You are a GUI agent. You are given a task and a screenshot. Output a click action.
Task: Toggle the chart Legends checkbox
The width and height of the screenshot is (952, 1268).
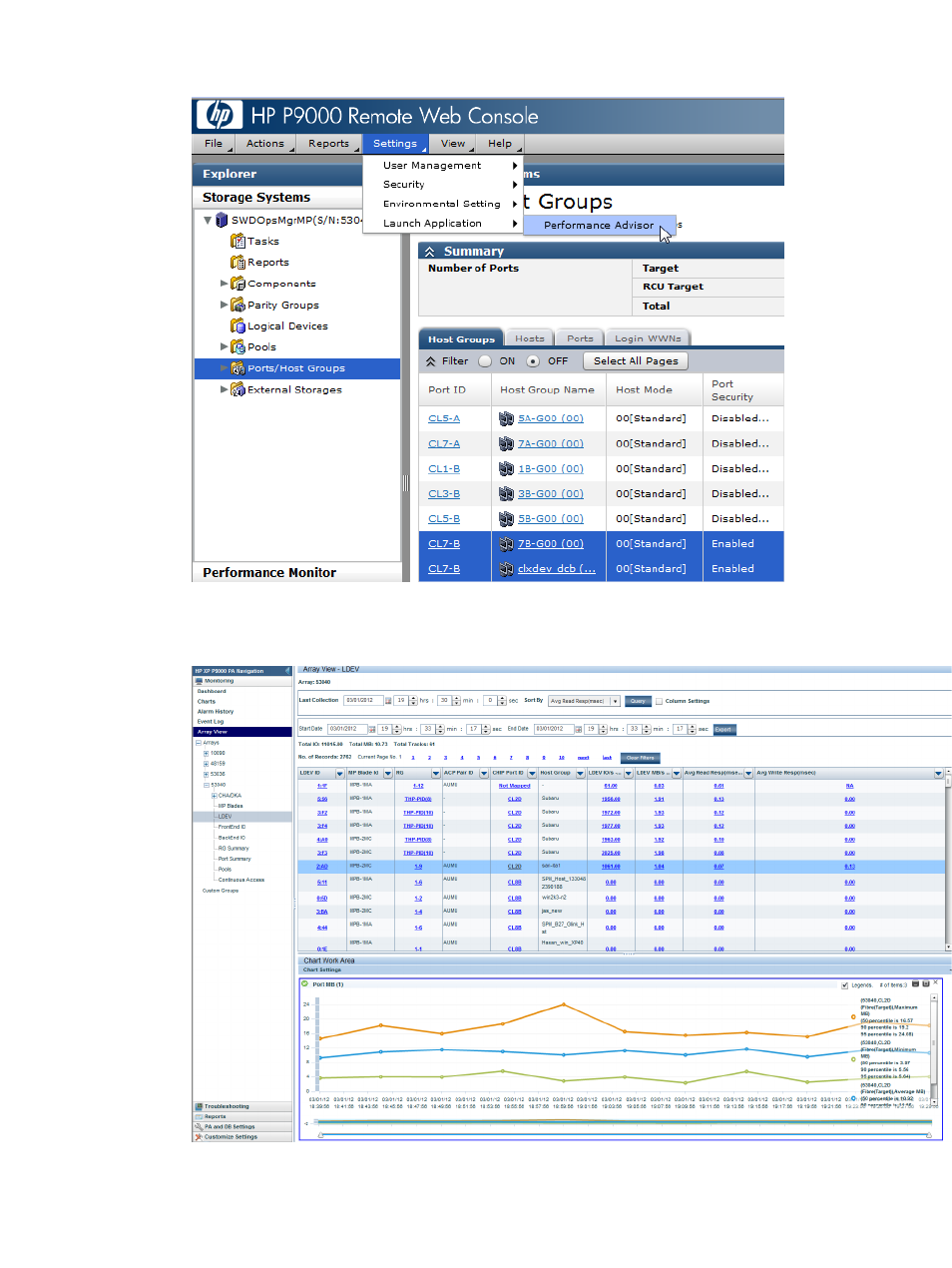[x=845, y=985]
